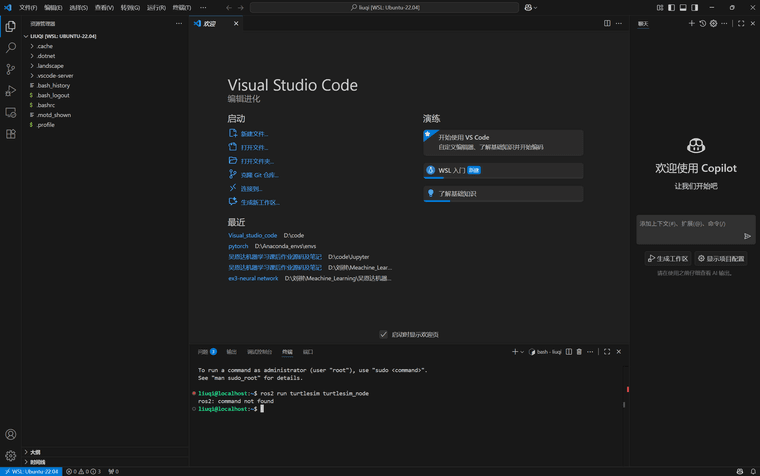Kill terminal with trash icon
The image size is (760, 476).
579,352
